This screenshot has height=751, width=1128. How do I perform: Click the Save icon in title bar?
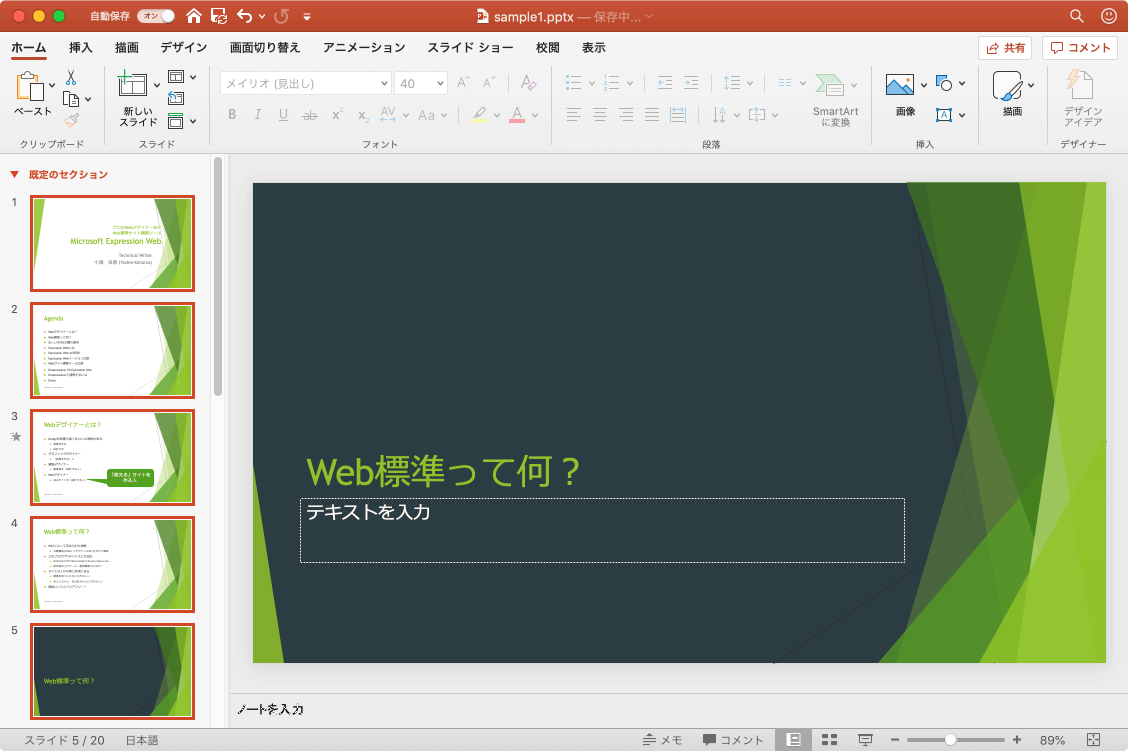pos(219,16)
